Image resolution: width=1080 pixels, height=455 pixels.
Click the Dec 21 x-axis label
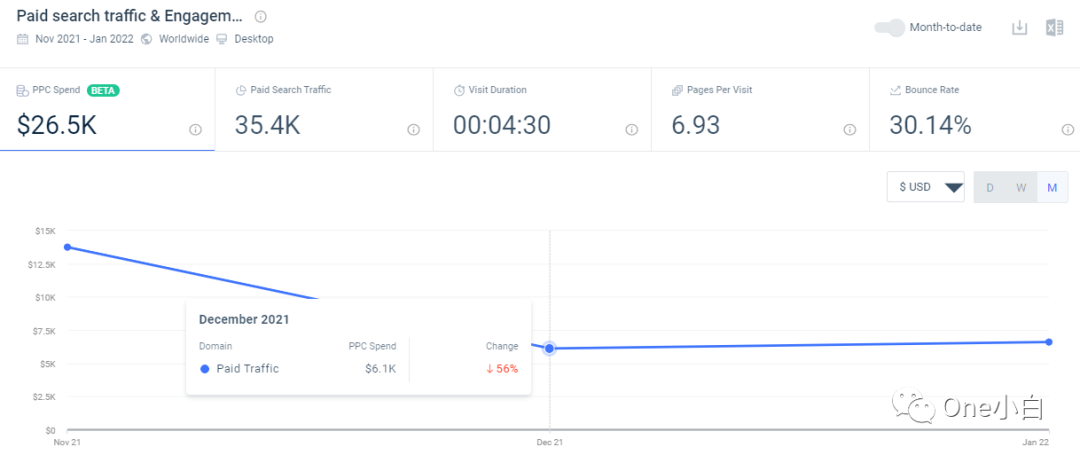coord(550,442)
